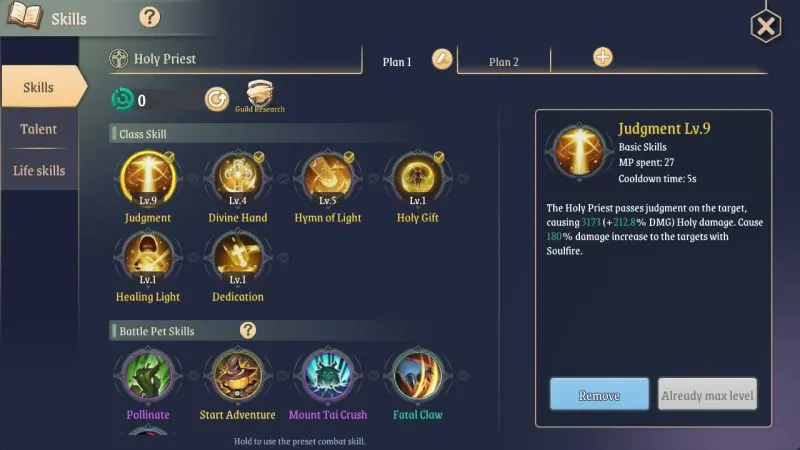Select the Divine Hand skill icon

tap(238, 178)
